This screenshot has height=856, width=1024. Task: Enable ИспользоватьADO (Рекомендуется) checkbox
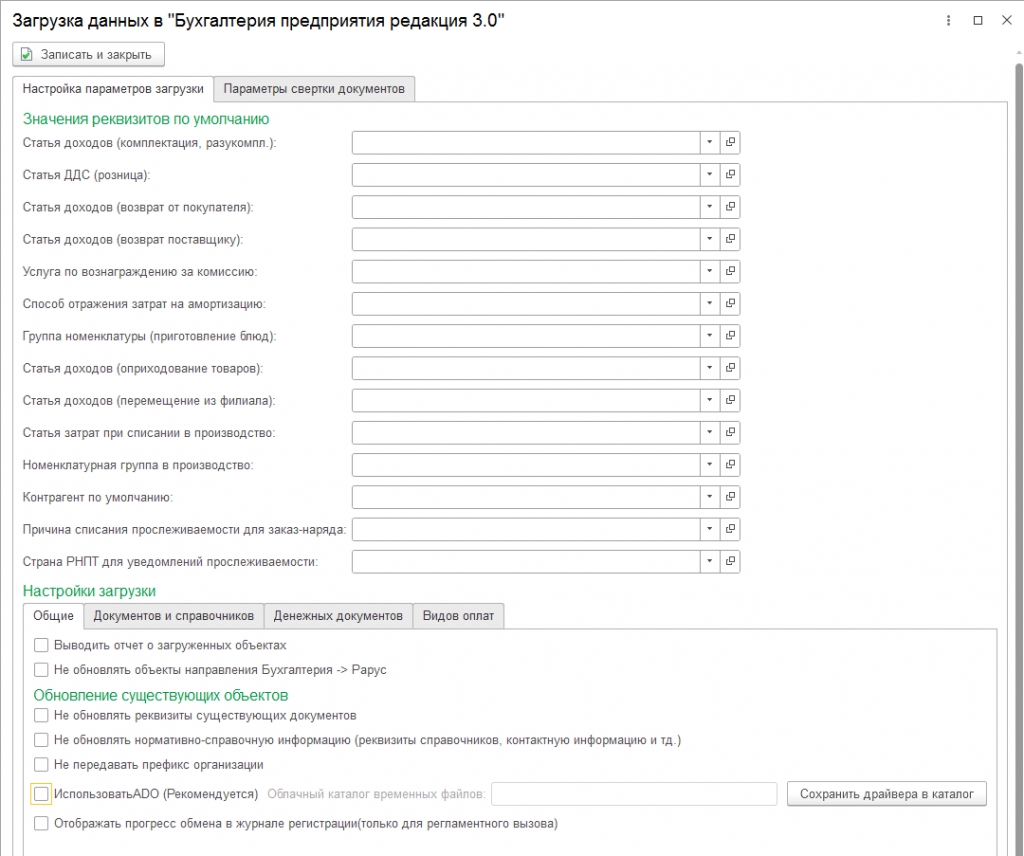[41, 794]
